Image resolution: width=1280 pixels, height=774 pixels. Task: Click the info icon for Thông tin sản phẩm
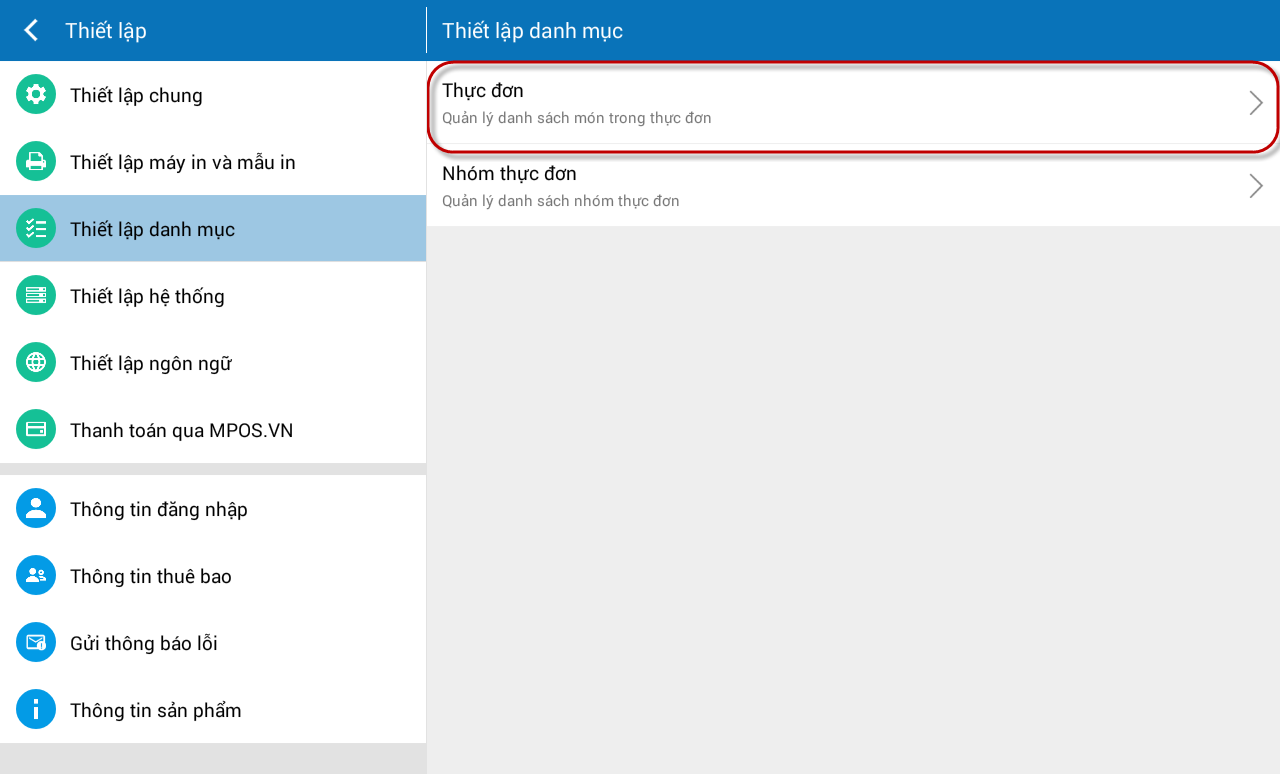coord(36,710)
